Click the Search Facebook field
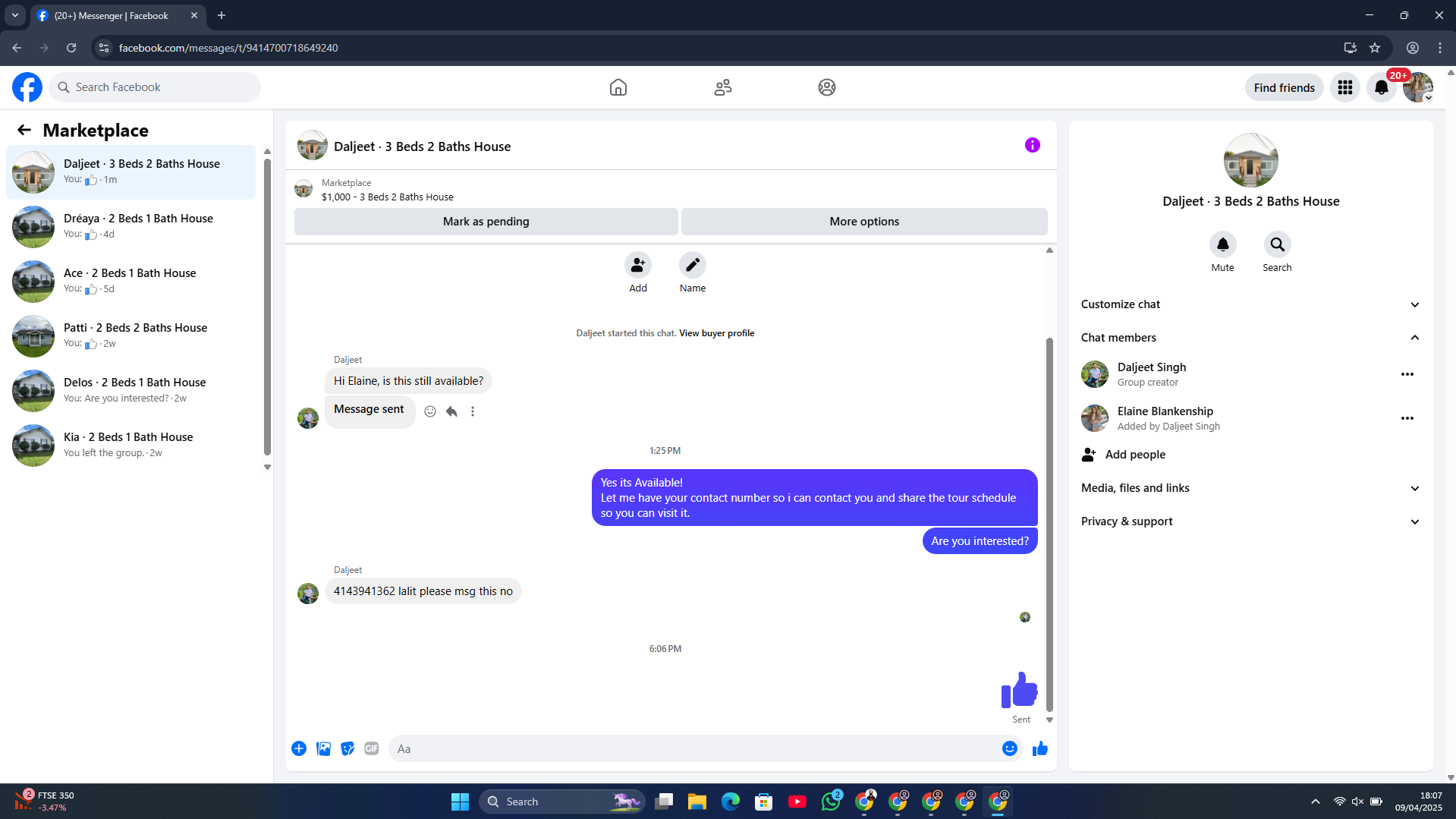Screen dimensions: 1456x819 click(x=155, y=87)
